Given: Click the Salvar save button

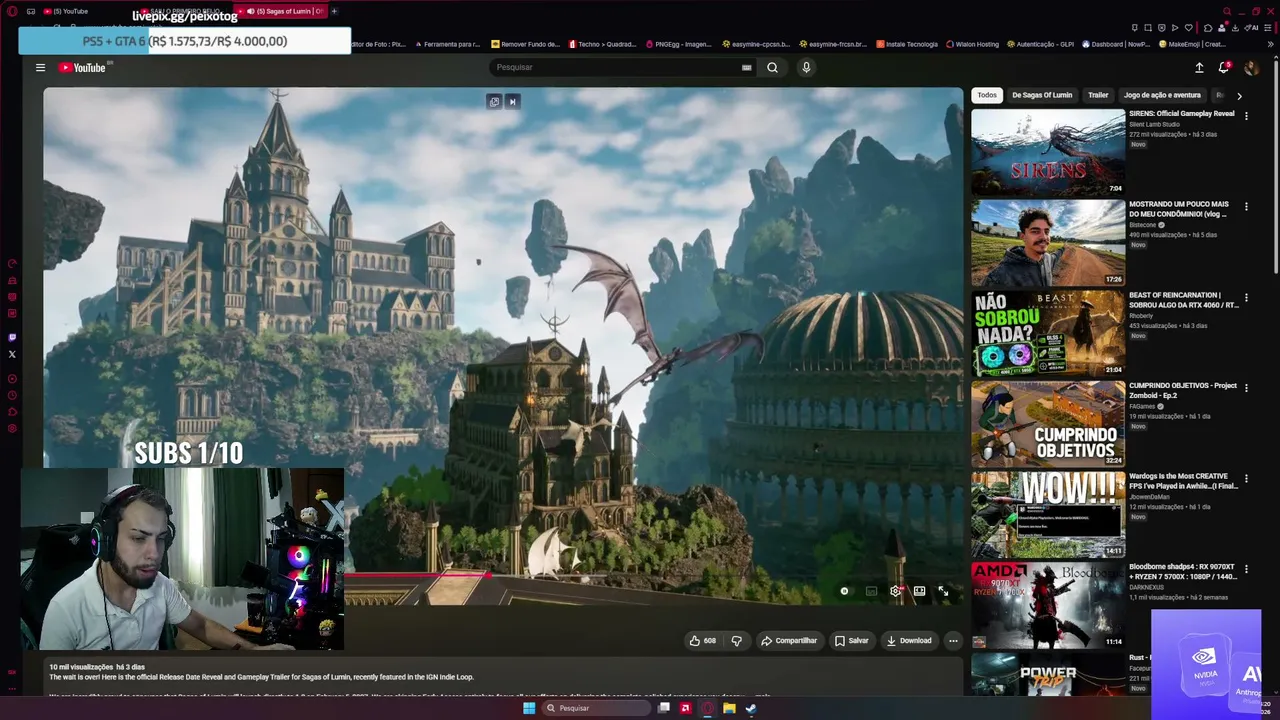Looking at the screenshot, I should click(x=852, y=640).
